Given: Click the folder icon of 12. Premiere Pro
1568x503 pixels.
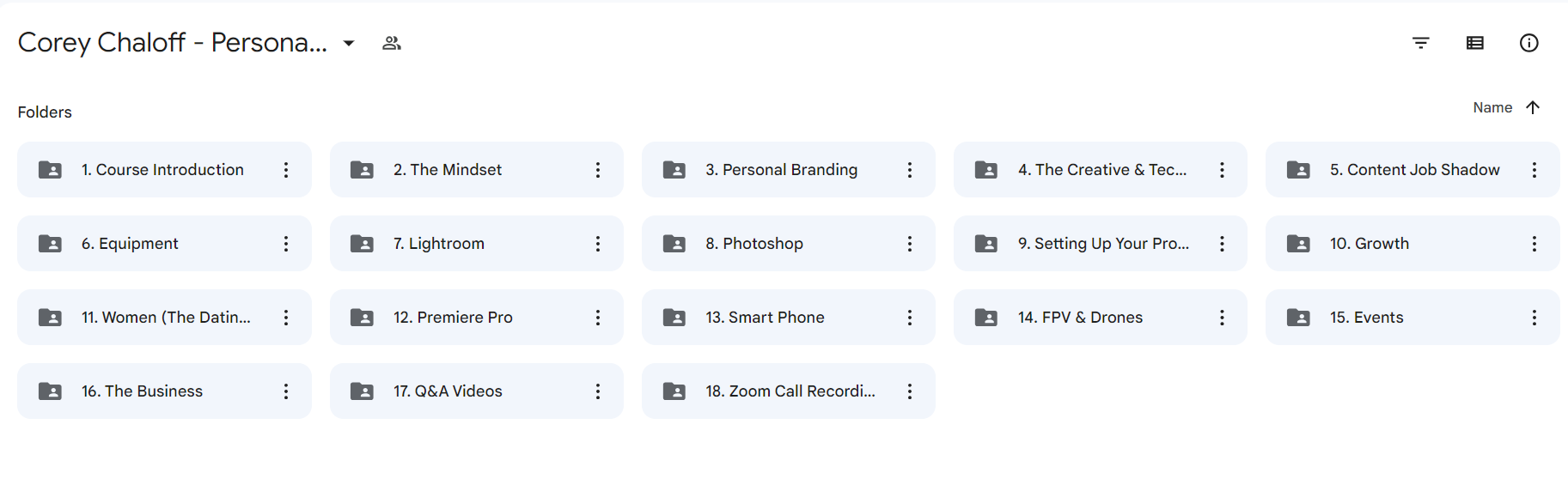Looking at the screenshot, I should pos(363,318).
